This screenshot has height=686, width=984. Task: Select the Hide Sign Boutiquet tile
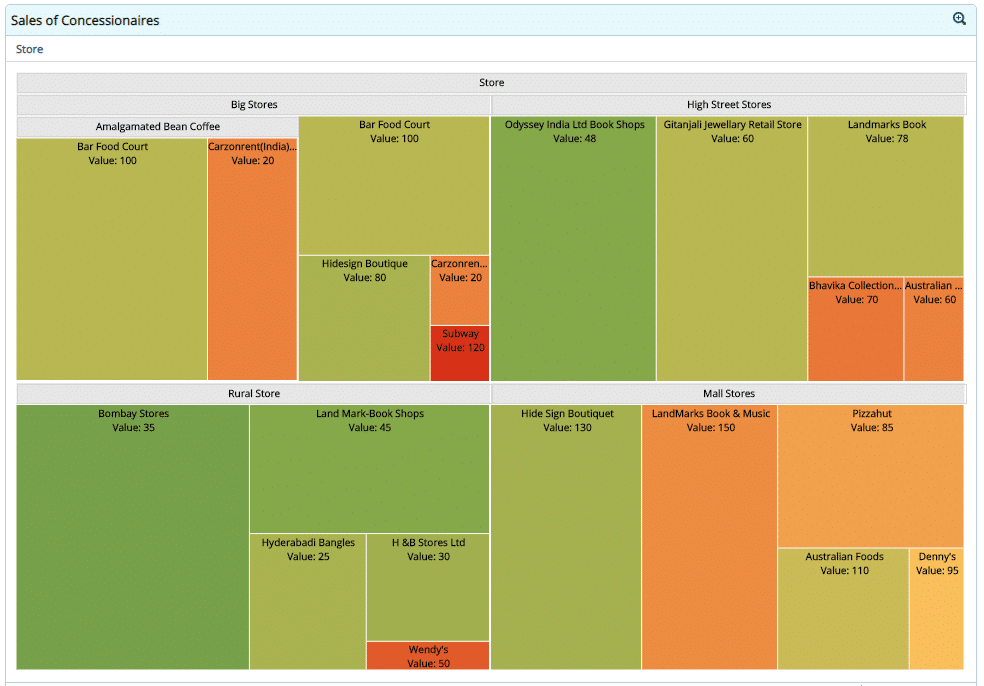(566, 537)
